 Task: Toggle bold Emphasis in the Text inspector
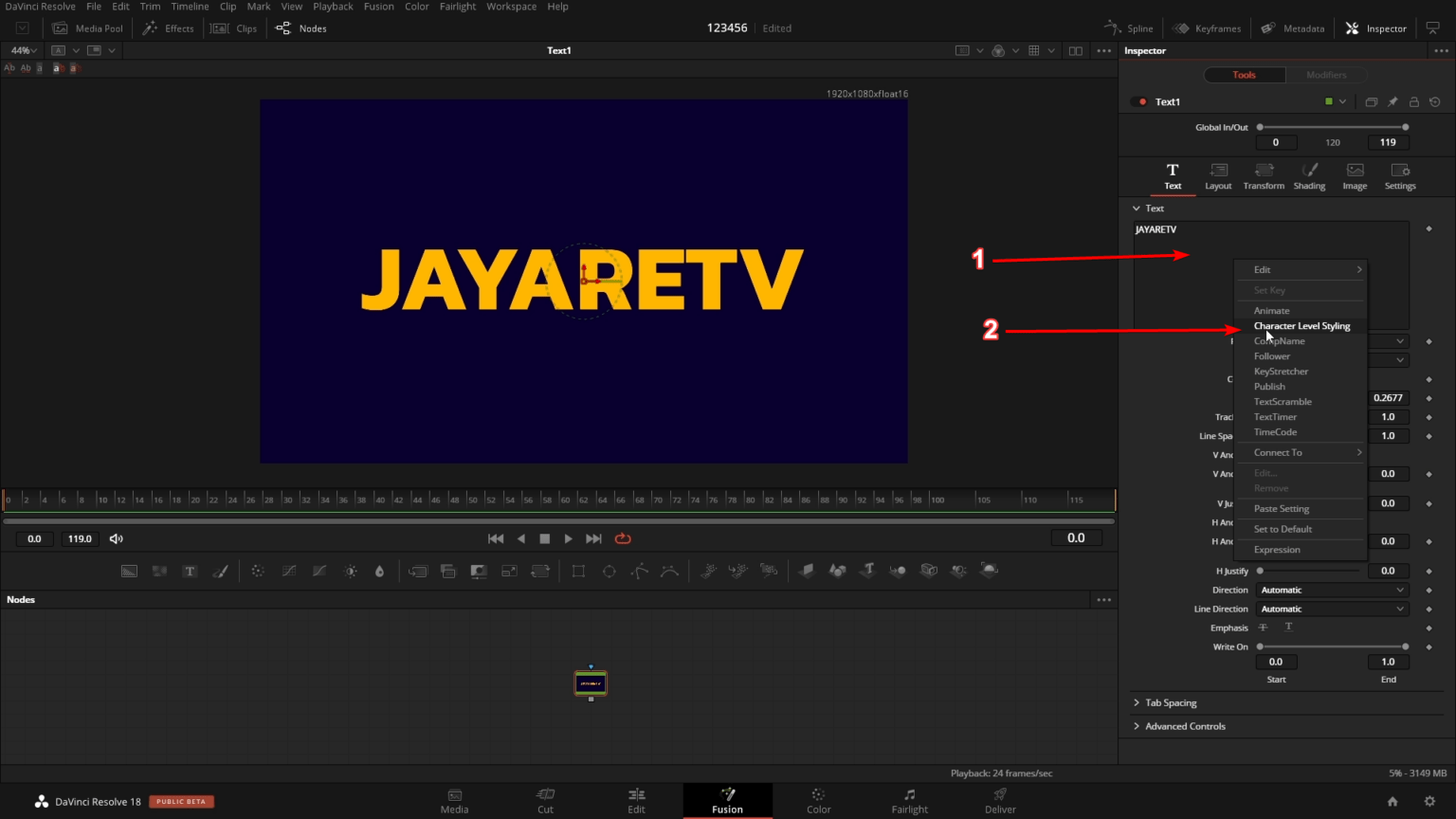click(x=1264, y=627)
